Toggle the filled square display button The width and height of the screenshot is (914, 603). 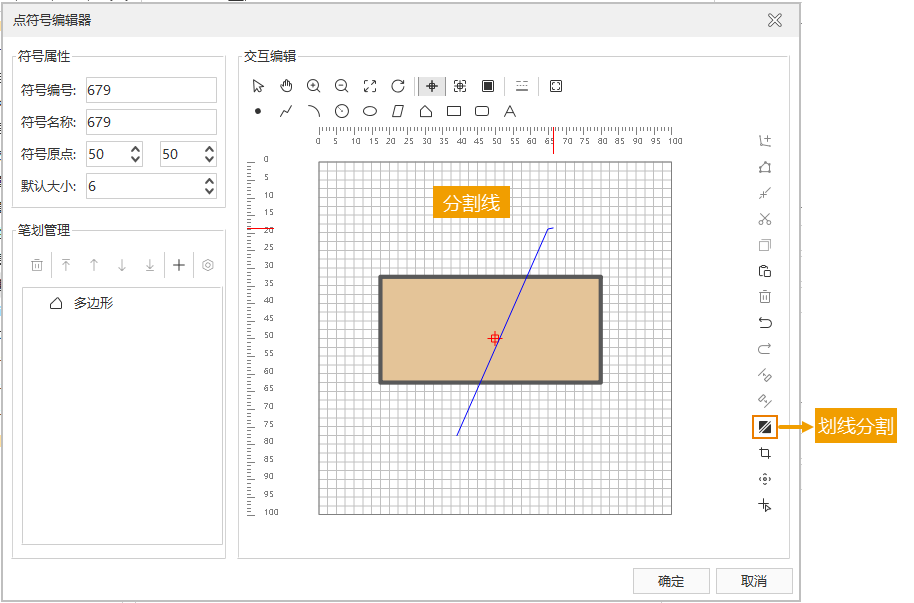pos(488,86)
